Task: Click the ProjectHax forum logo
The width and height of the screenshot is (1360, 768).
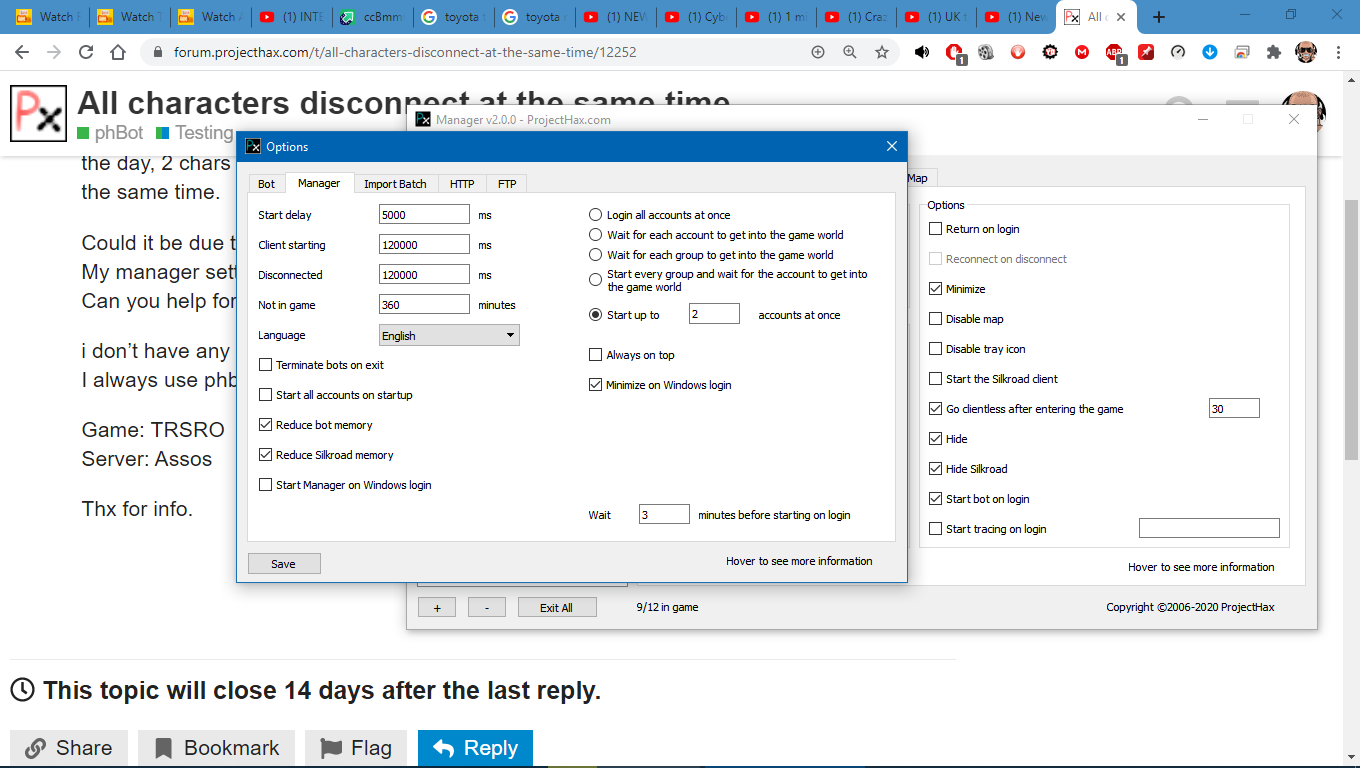Action: tap(38, 113)
